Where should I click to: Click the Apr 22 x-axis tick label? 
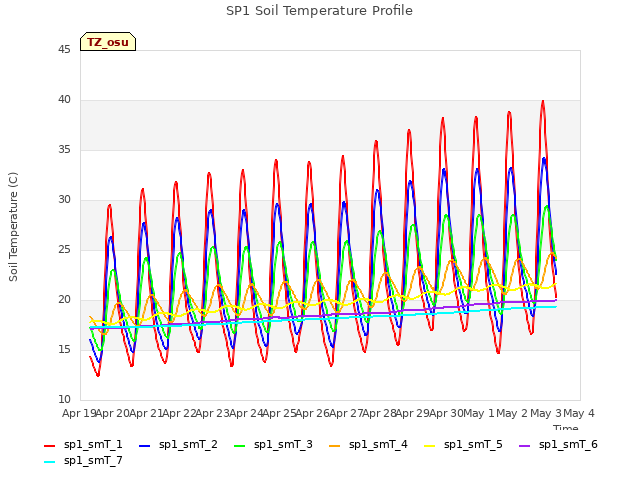(179, 413)
